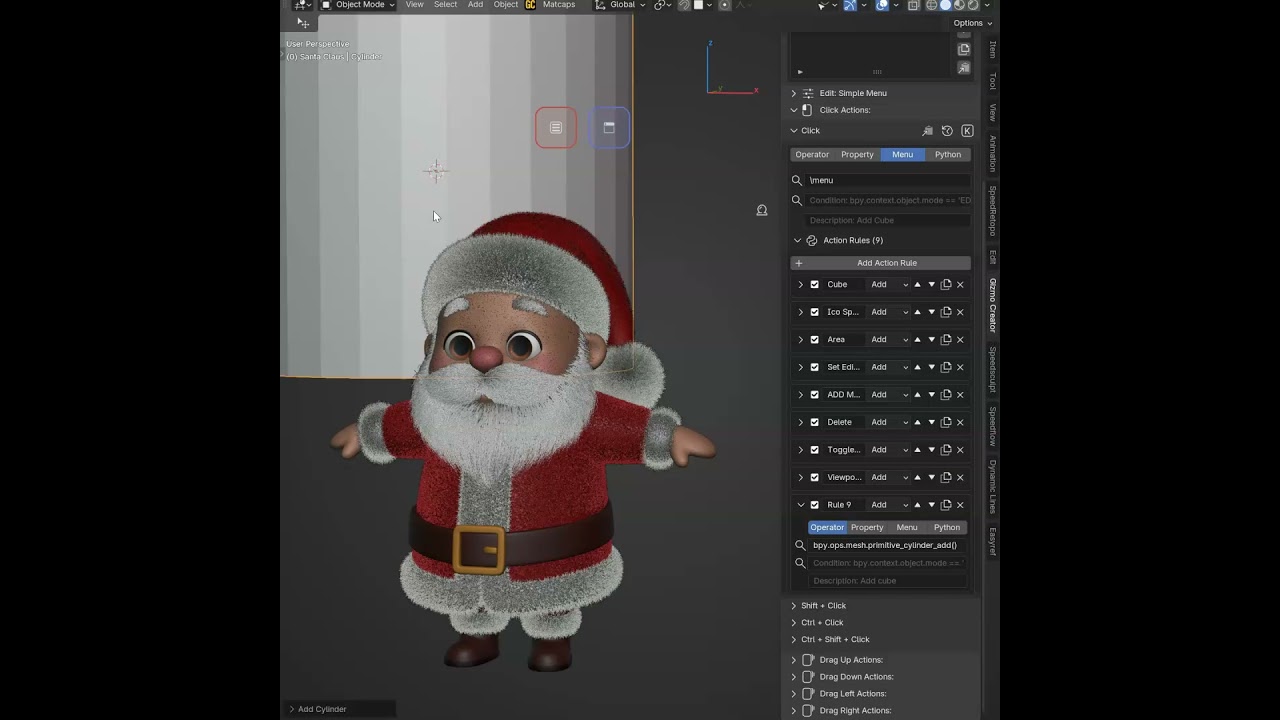Toggle the Rule 9 enabled checkbox

point(814,505)
